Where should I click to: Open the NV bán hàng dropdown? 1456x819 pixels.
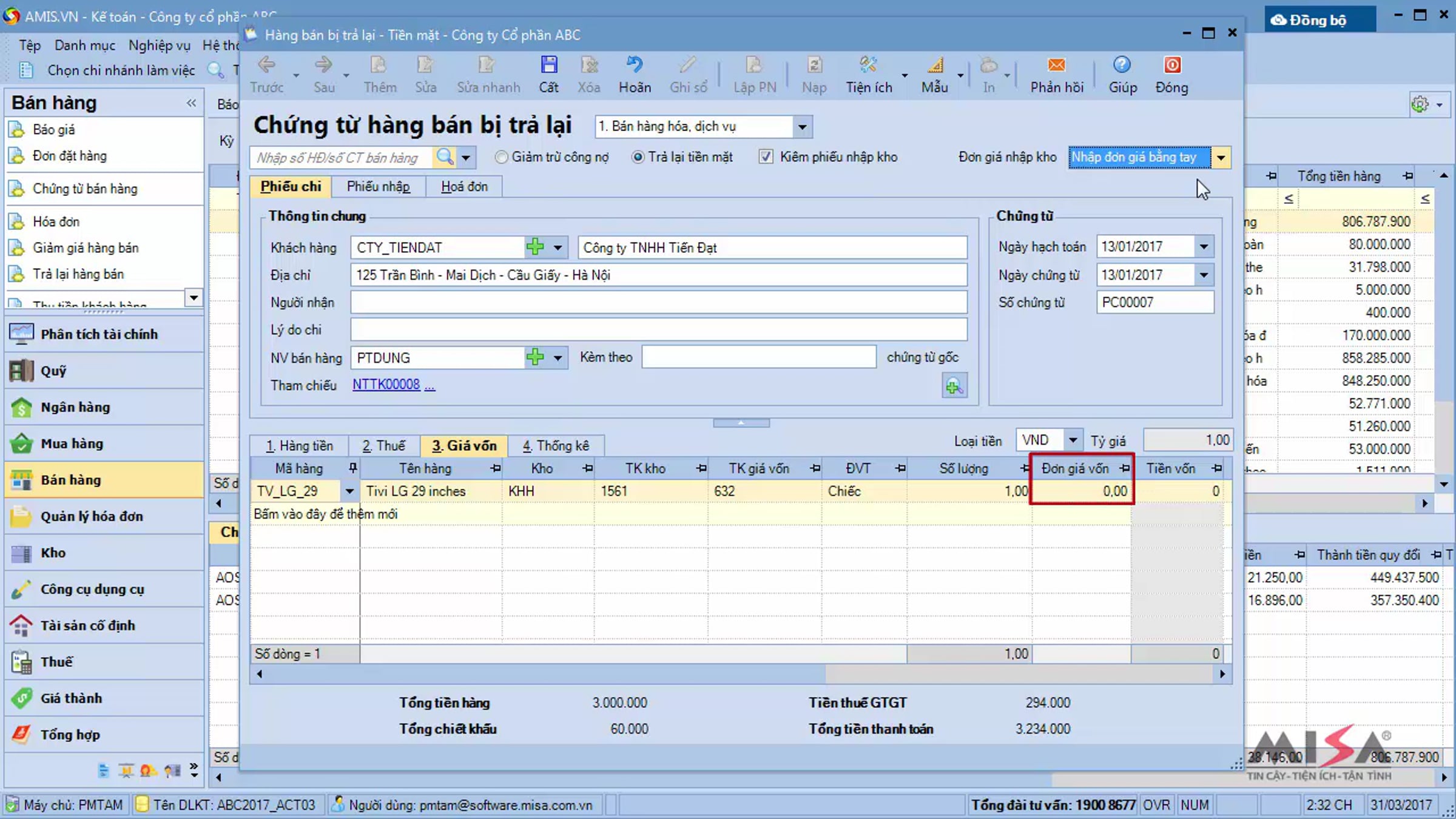(558, 357)
